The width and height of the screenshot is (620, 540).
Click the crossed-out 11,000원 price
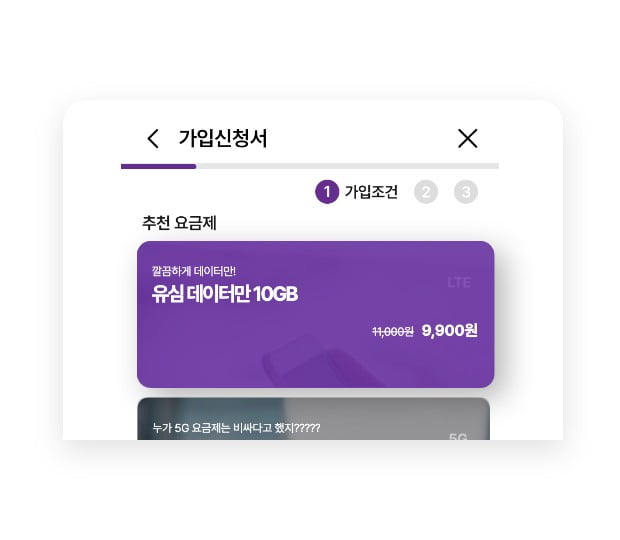(393, 331)
